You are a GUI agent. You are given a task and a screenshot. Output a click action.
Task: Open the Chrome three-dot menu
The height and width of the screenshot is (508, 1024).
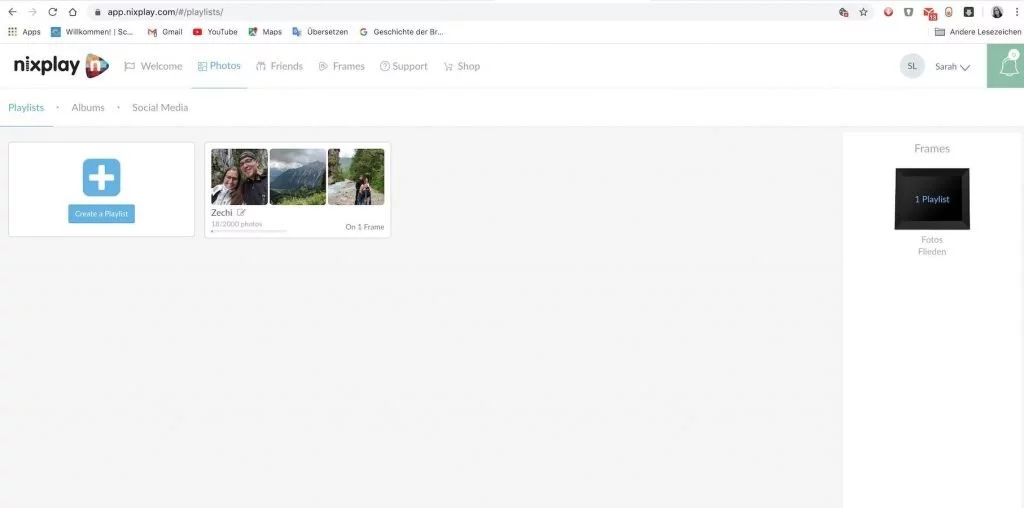(x=1016, y=12)
